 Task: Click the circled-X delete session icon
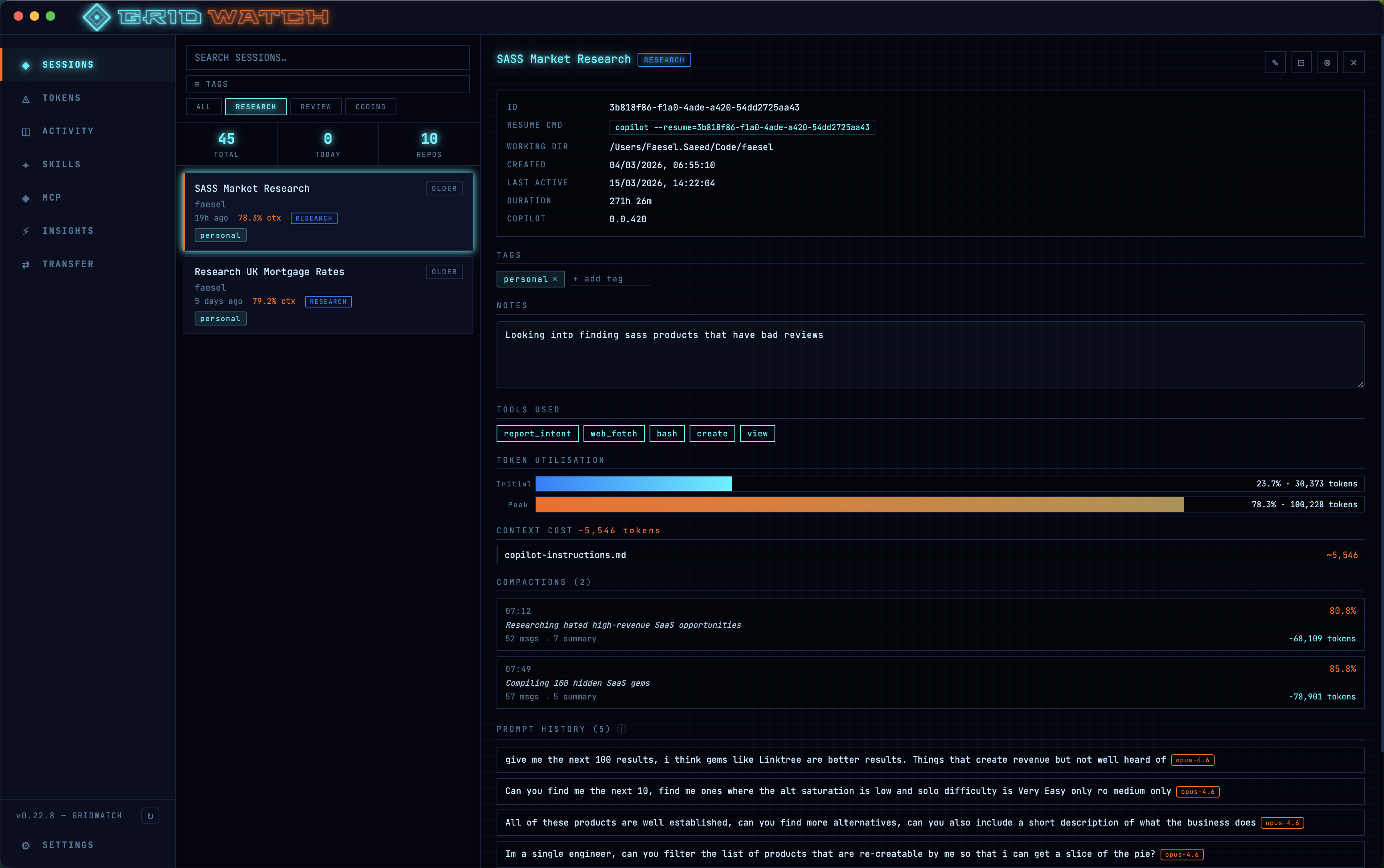click(1327, 62)
